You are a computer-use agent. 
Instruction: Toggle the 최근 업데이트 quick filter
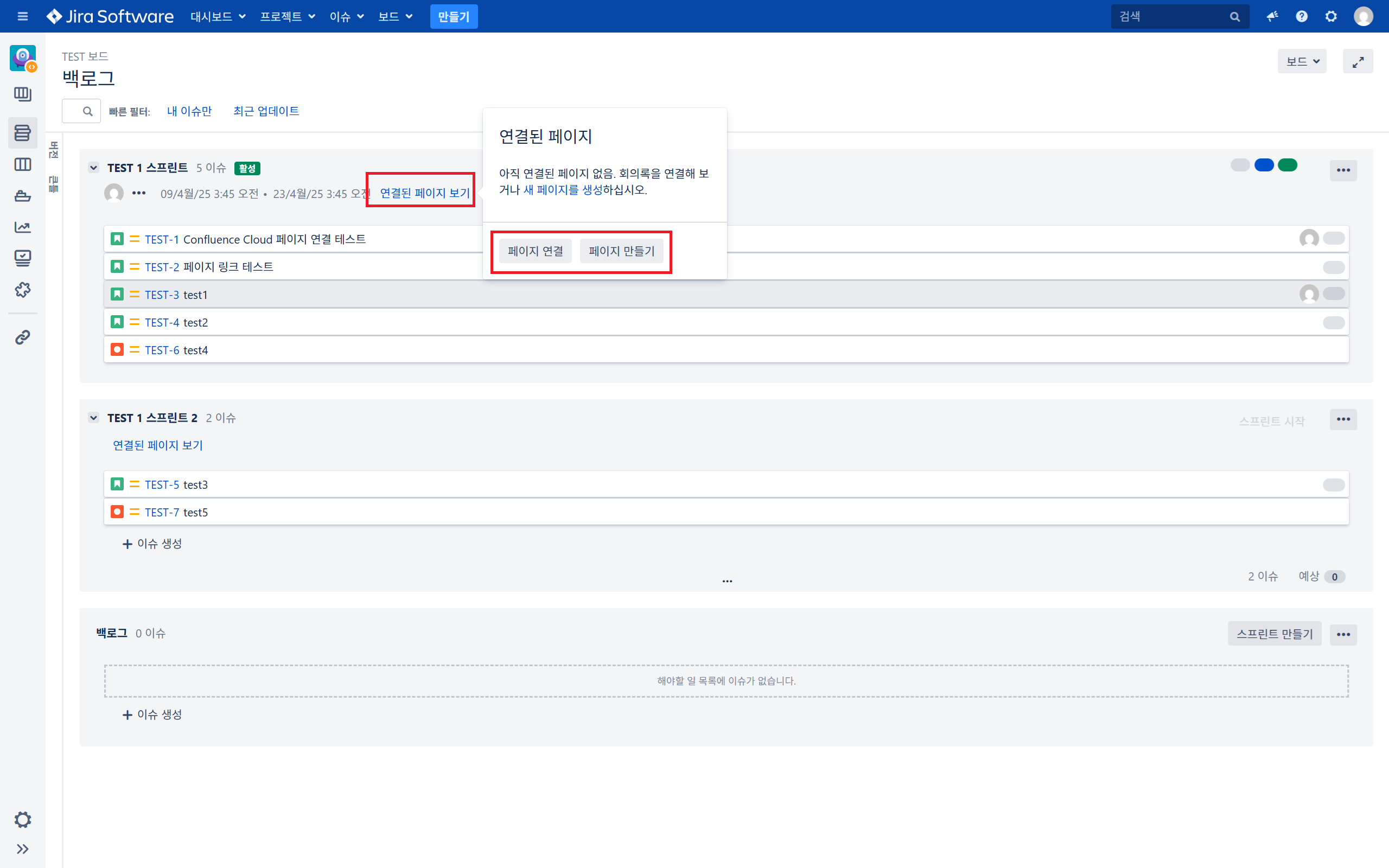[266, 111]
